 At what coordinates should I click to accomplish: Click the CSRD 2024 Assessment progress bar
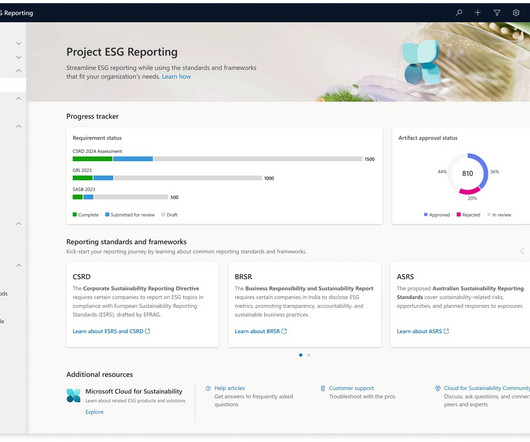click(217, 159)
